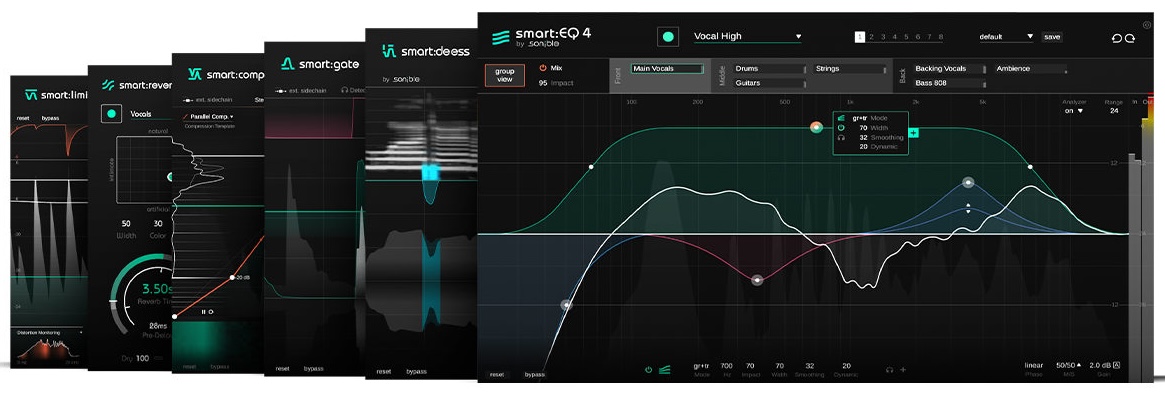Open the gr+tr Mode selector in bottom bar
This screenshot has height=394, width=1165.
tap(701, 365)
